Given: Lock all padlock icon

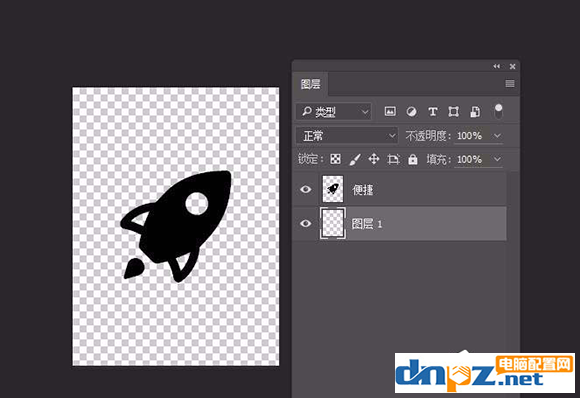Looking at the screenshot, I should [412, 159].
